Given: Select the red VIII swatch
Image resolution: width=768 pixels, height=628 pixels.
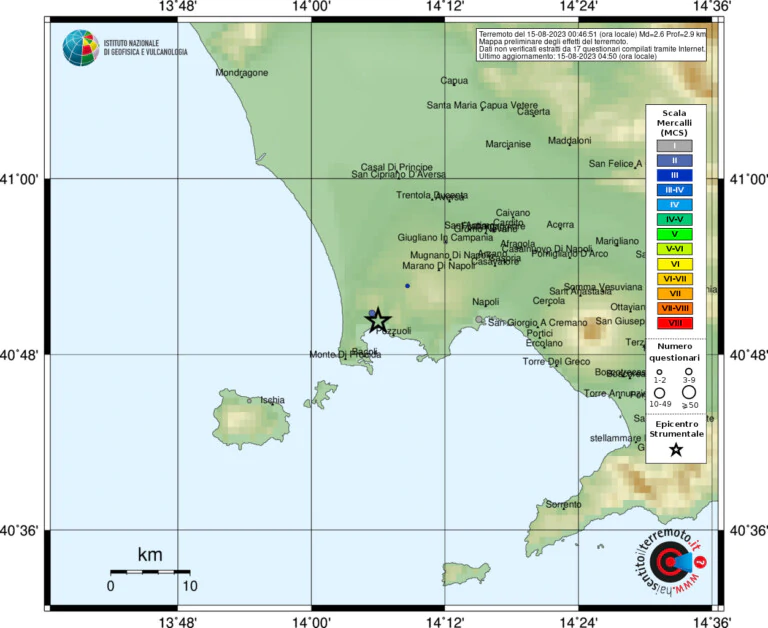Looking at the screenshot, I should [x=674, y=323].
